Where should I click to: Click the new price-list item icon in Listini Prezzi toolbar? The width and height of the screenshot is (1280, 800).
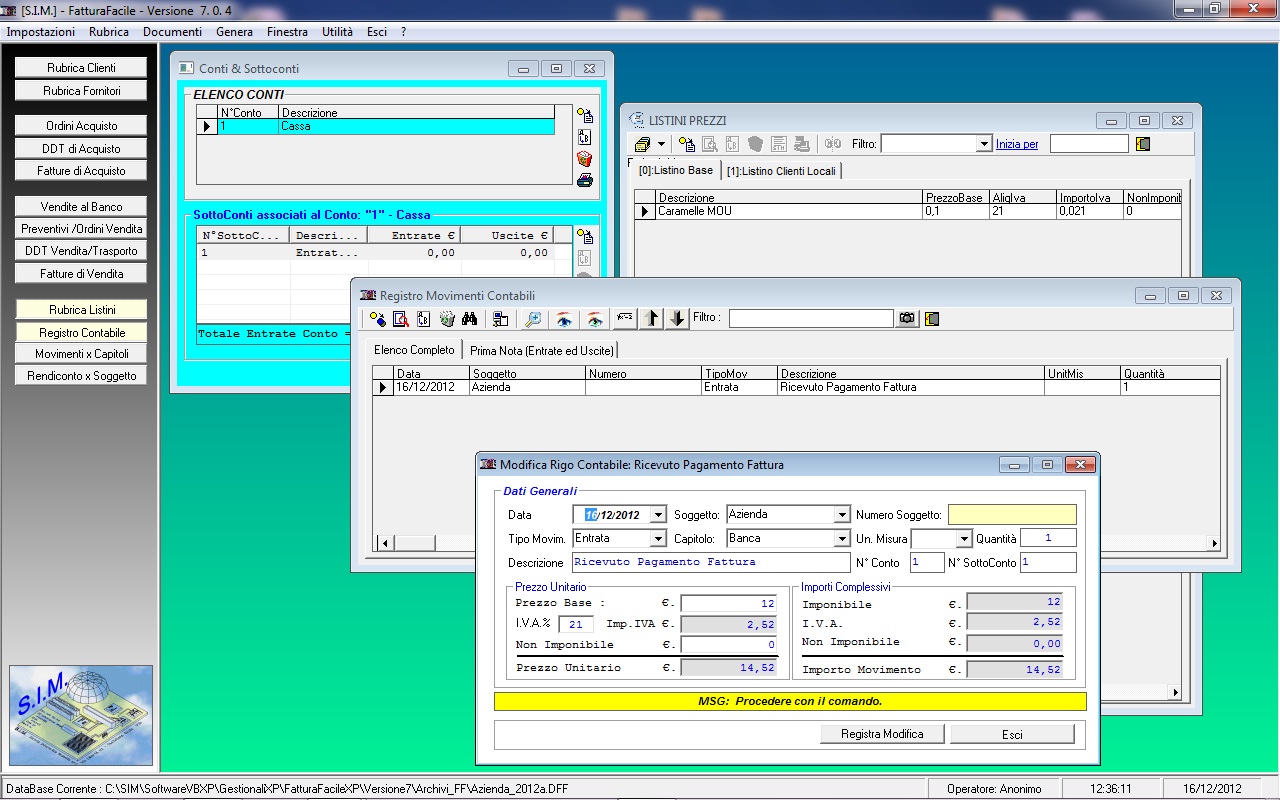[687, 144]
